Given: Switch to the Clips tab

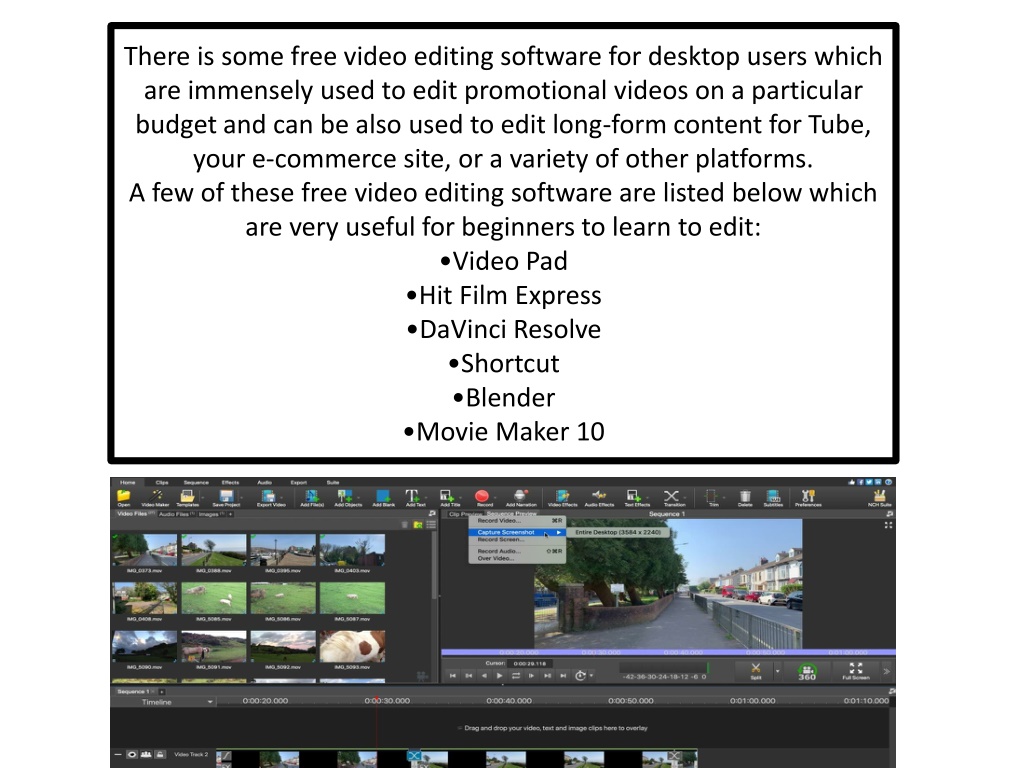Looking at the screenshot, I should 162,483.
